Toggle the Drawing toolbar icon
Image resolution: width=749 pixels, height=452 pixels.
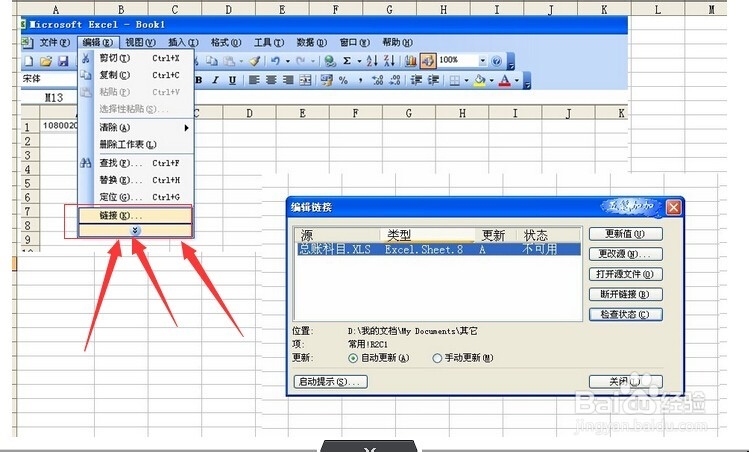pos(428,61)
